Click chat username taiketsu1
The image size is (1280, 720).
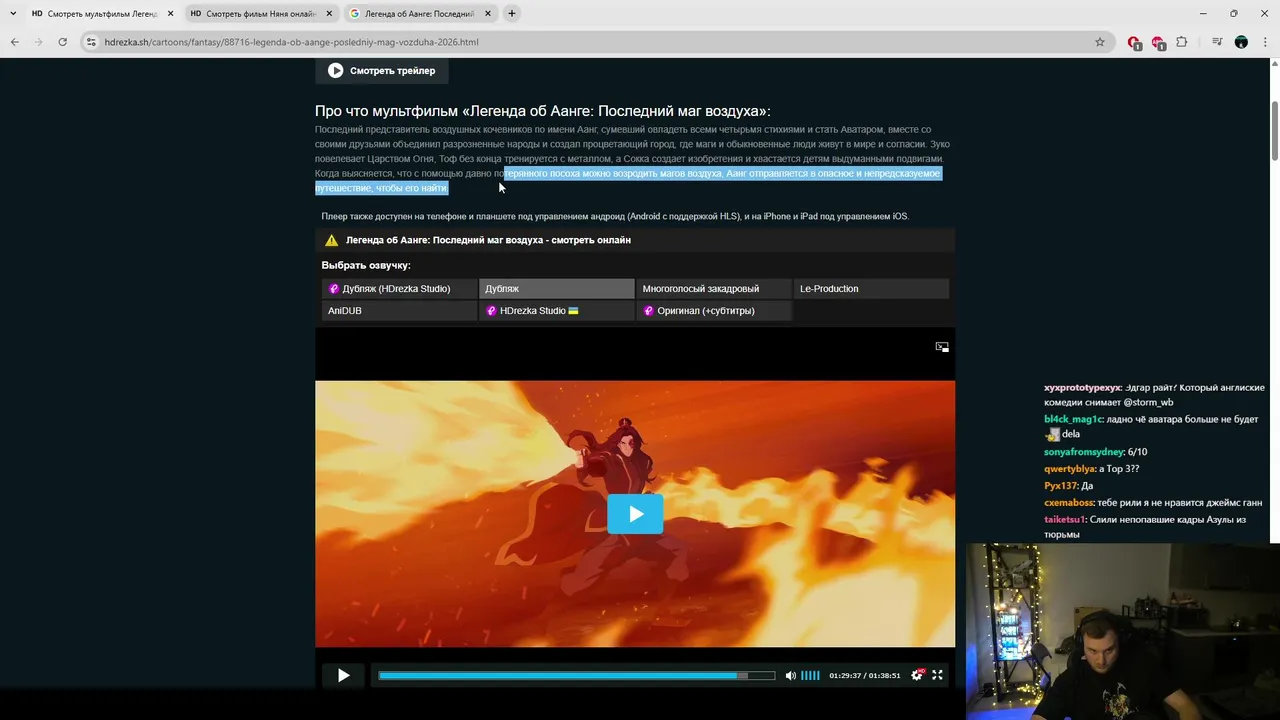(x=1065, y=520)
